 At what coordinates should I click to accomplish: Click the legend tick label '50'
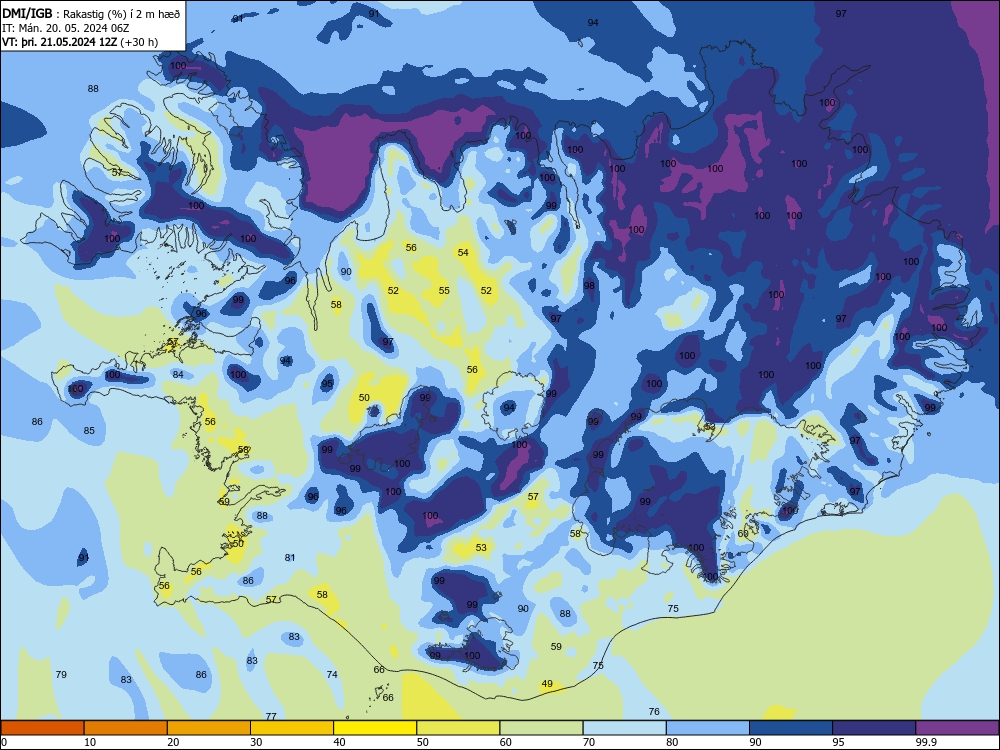(x=423, y=742)
